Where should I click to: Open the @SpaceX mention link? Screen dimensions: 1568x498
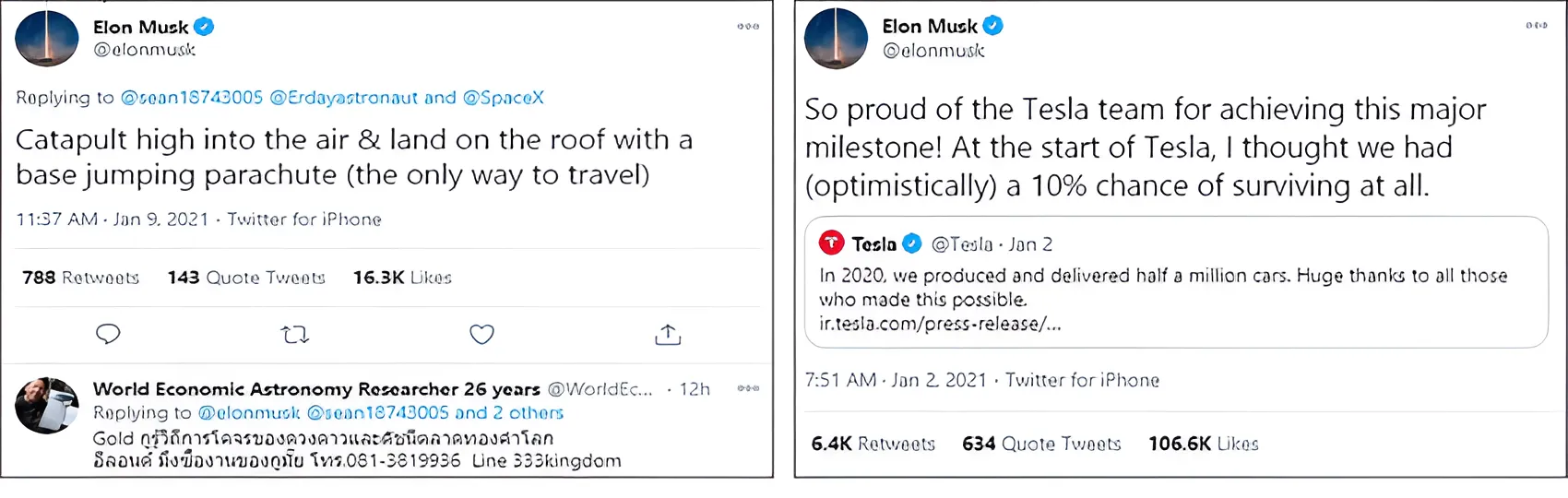pyautogui.click(x=503, y=98)
